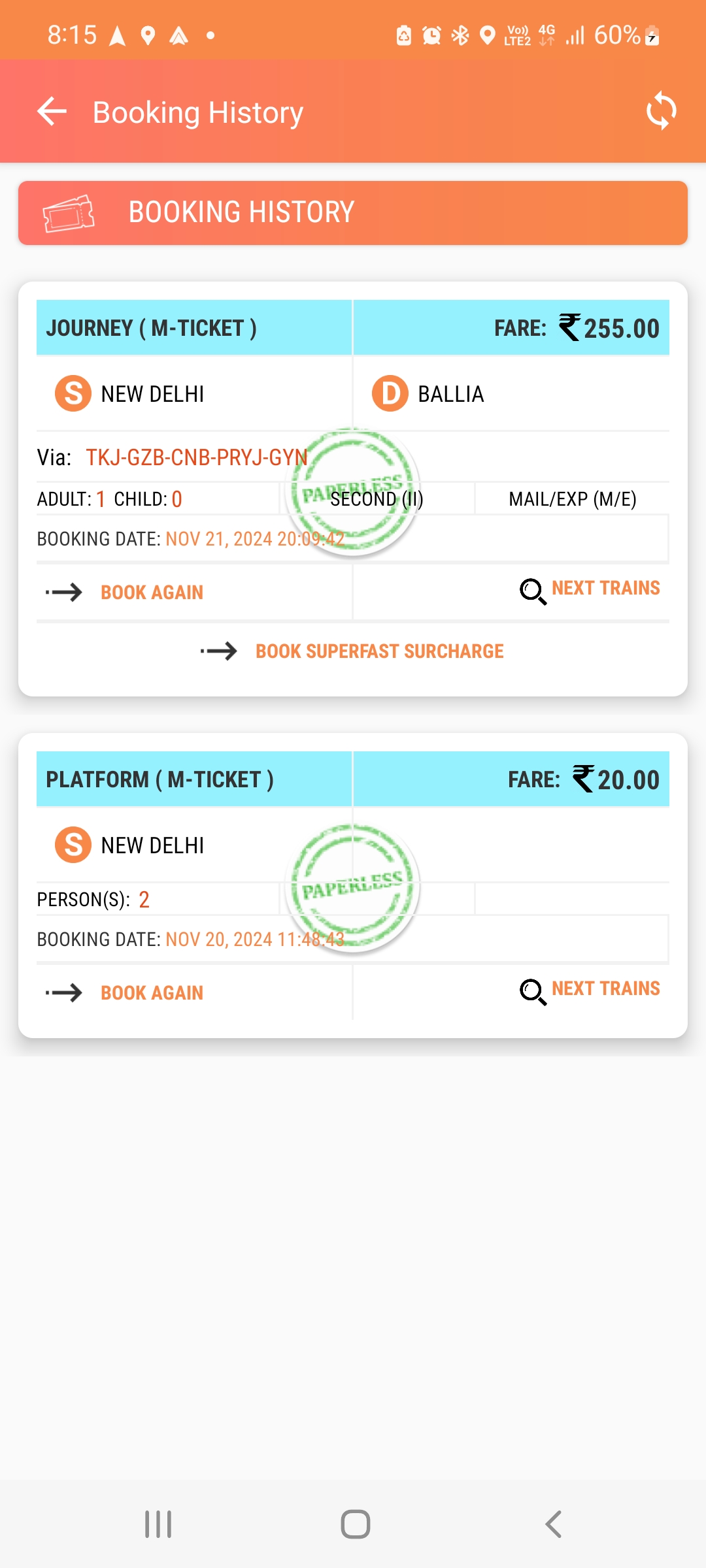
Task: Tap the back arrow in header
Action: pos(52,111)
